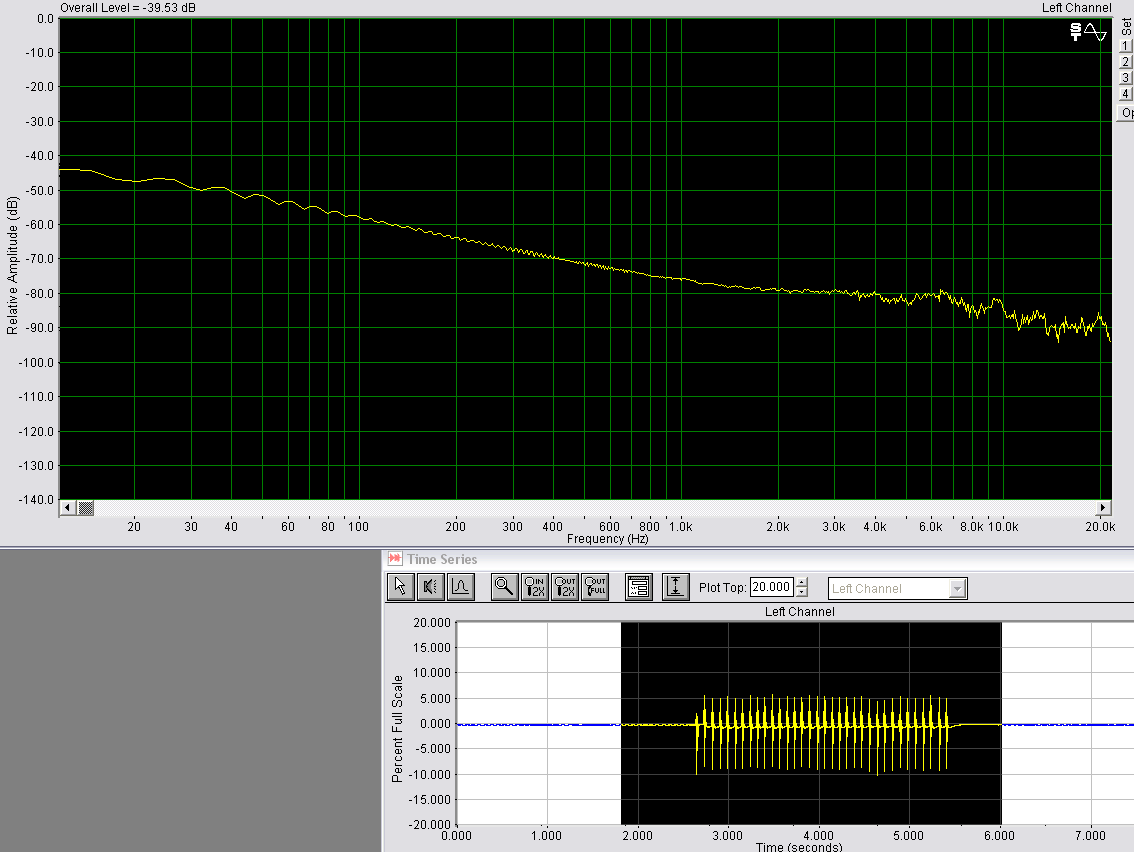Decrease Plot Top value with down arrow
The height and width of the screenshot is (852, 1134).
(x=802, y=593)
